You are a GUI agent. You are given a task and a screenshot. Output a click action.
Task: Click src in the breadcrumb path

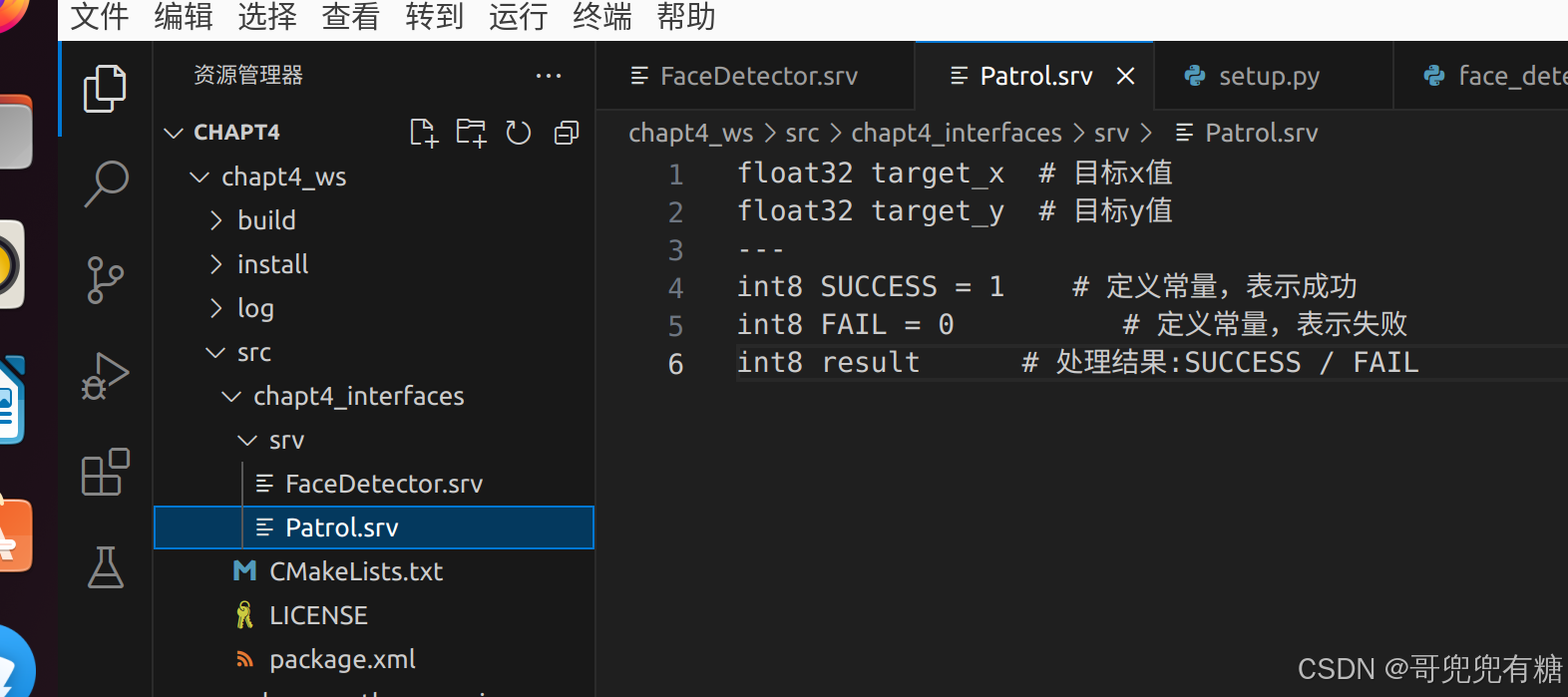(802, 133)
